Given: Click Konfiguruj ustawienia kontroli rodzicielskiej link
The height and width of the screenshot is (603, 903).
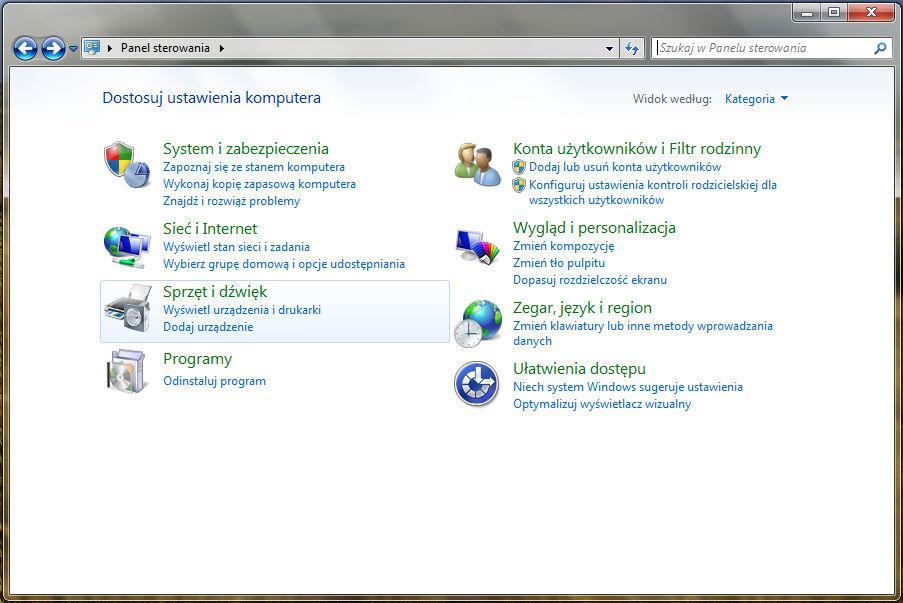Looking at the screenshot, I should pos(653,192).
